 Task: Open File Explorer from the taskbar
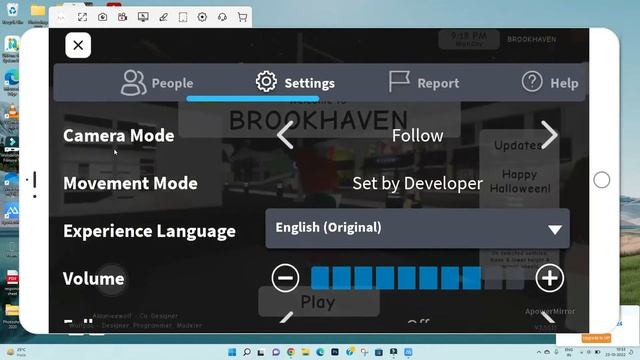[x=305, y=352]
